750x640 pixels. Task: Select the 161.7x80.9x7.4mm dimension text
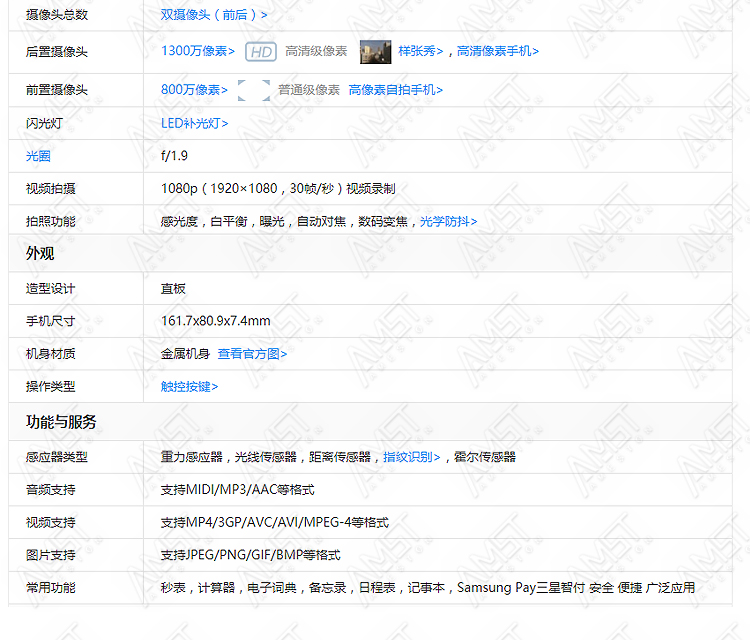(x=216, y=321)
